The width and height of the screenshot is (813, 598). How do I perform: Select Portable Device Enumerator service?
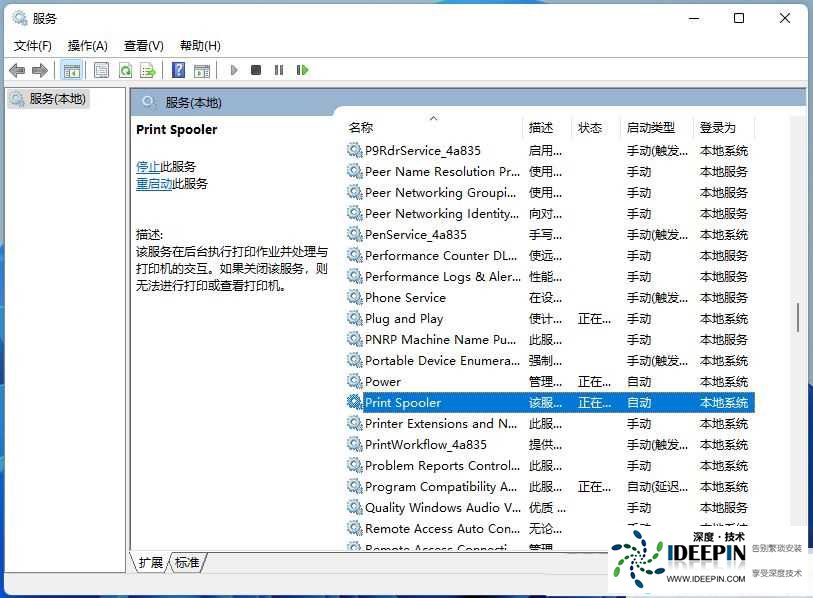550,360
